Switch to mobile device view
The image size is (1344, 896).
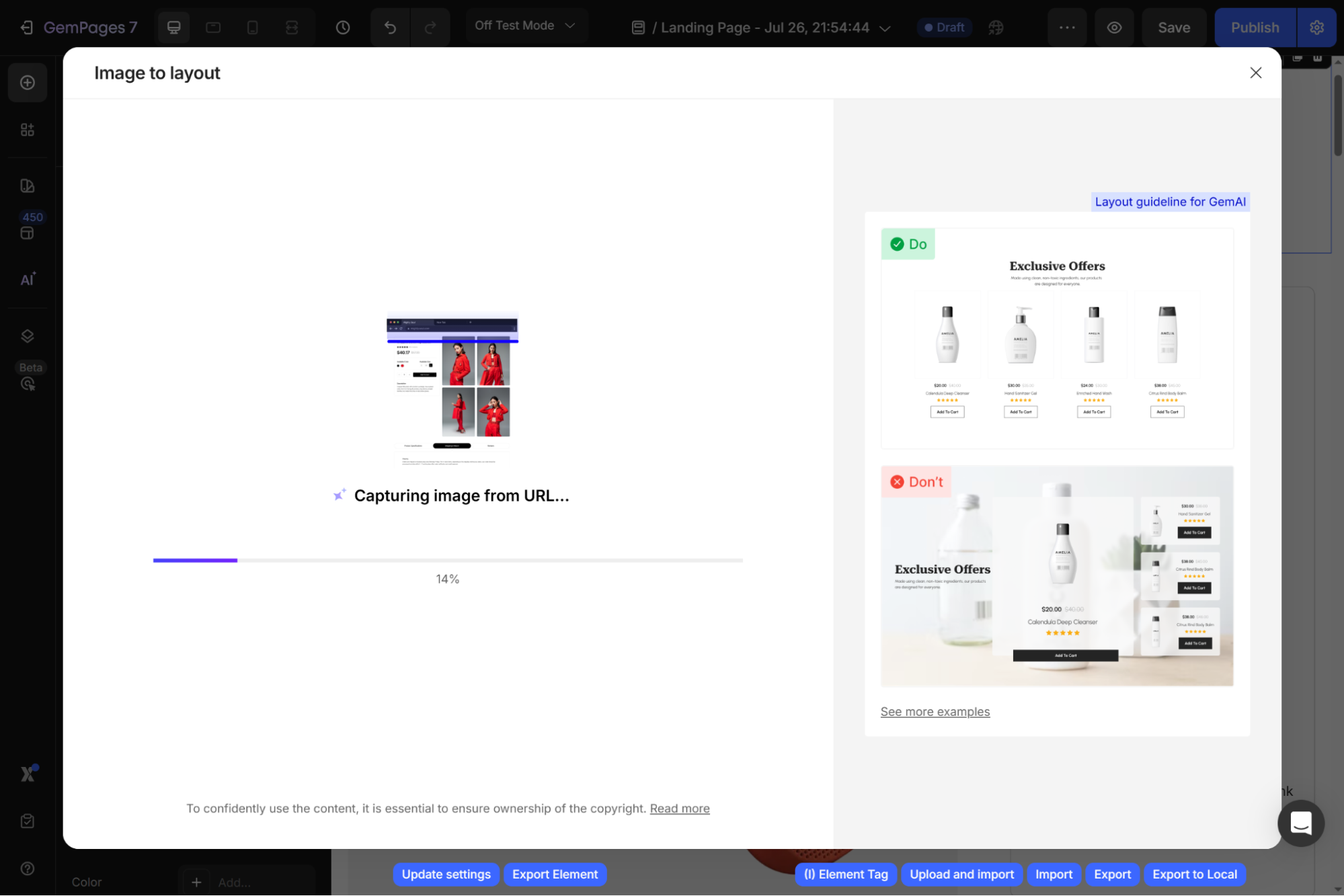coord(253,28)
